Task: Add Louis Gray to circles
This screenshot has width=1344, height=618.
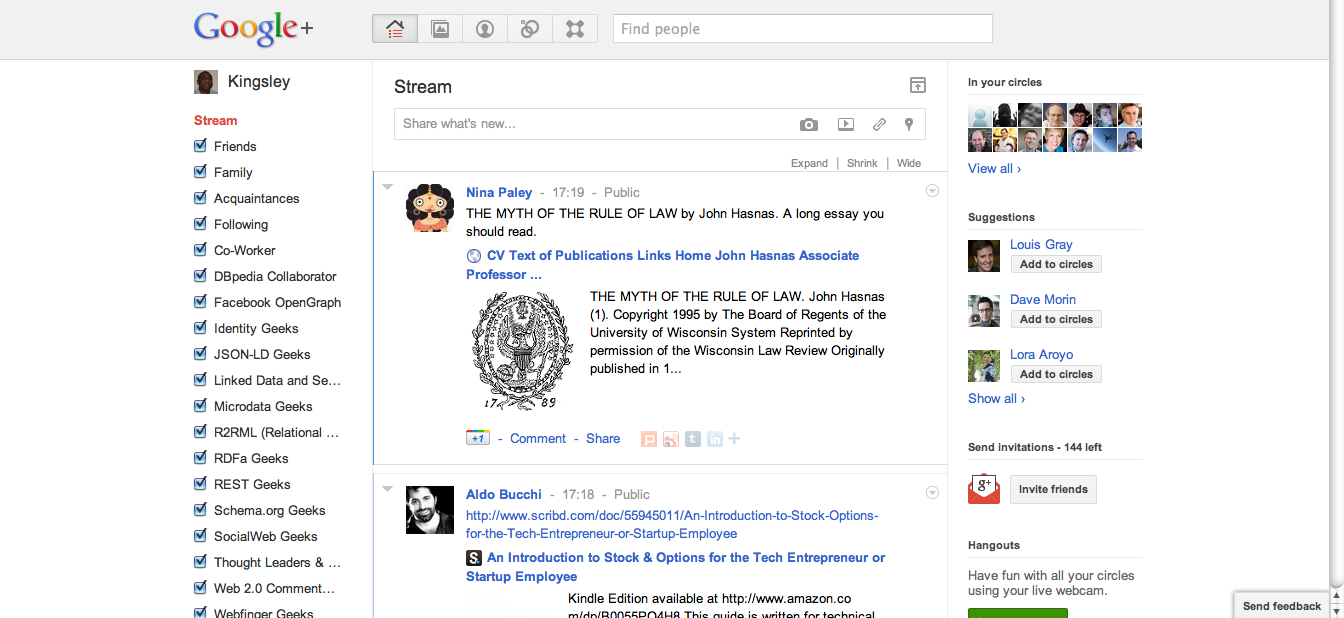Action: tap(1056, 264)
